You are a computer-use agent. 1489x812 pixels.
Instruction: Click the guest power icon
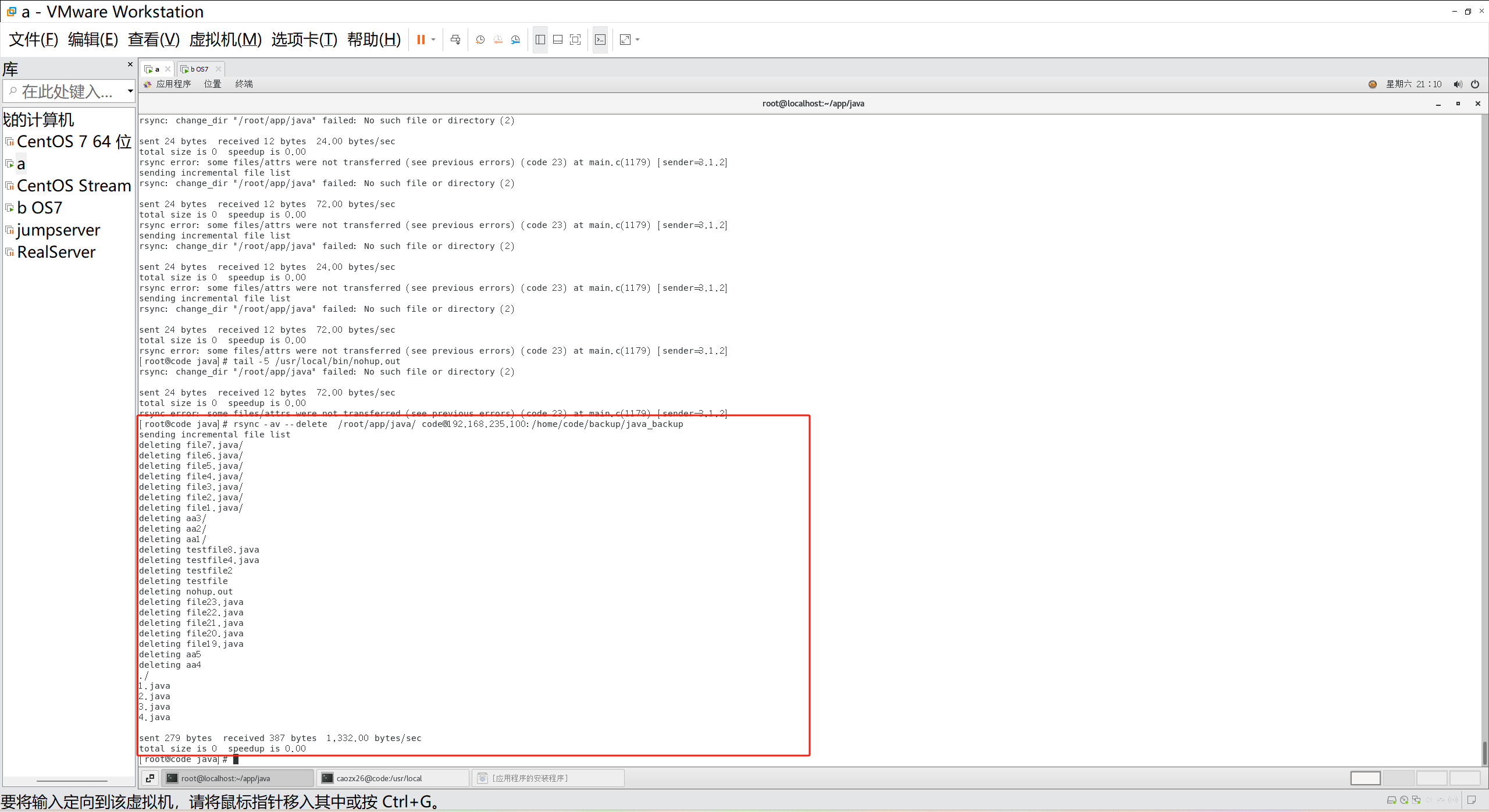pyautogui.click(x=1475, y=84)
